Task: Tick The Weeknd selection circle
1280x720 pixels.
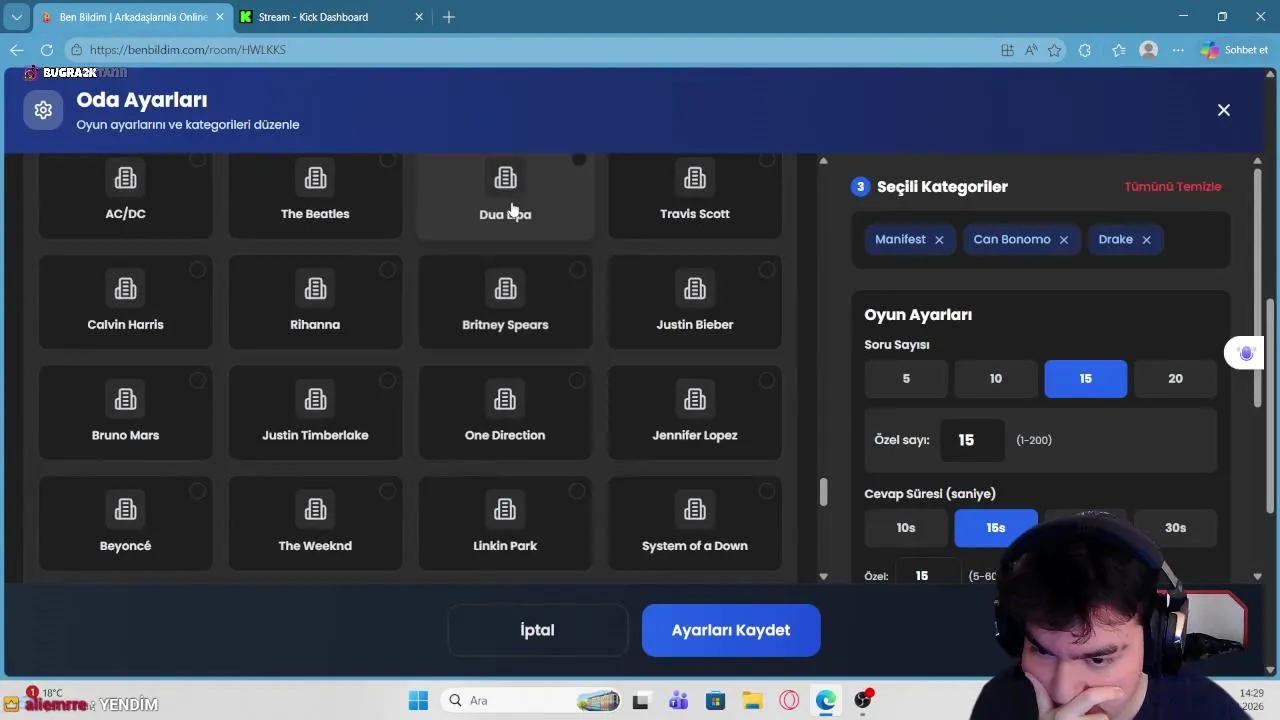Action: tap(387, 491)
